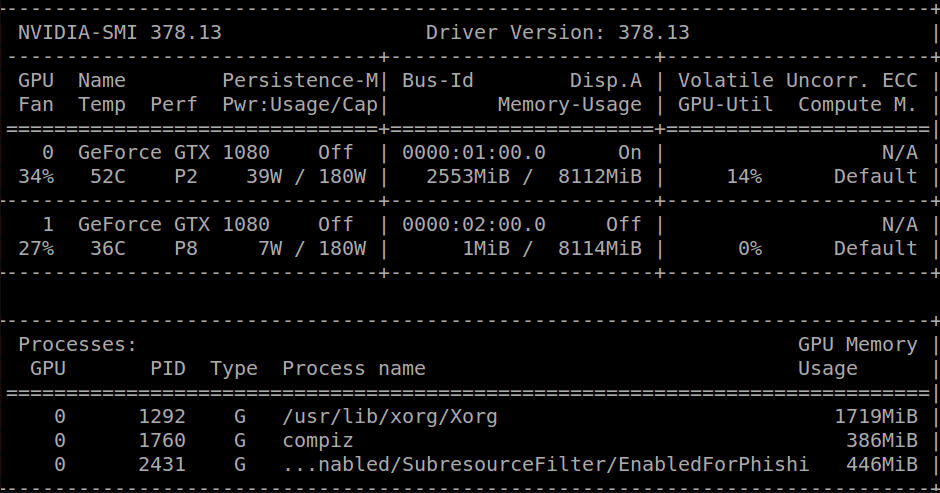Viewport: 940px width, 493px height.
Task: Click the 36C temperature value
Action: [x=108, y=248]
